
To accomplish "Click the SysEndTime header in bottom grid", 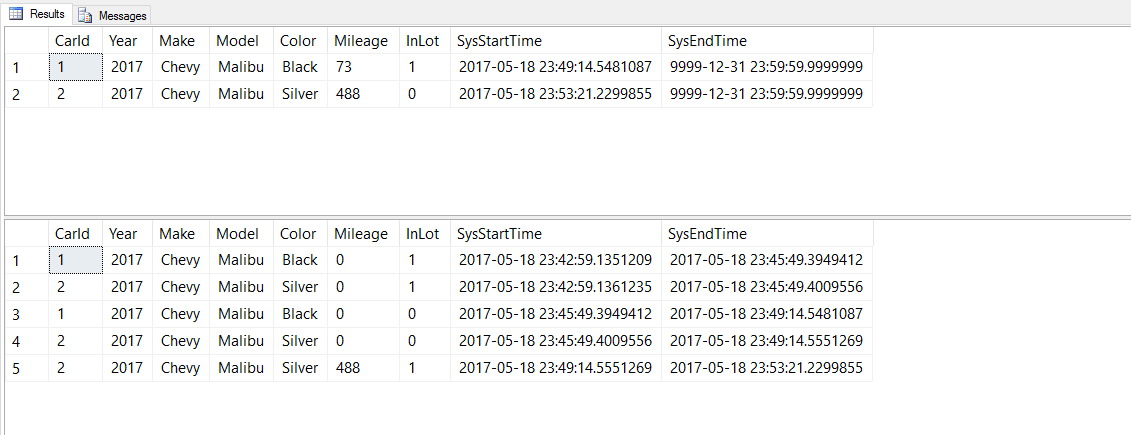I will (x=706, y=234).
